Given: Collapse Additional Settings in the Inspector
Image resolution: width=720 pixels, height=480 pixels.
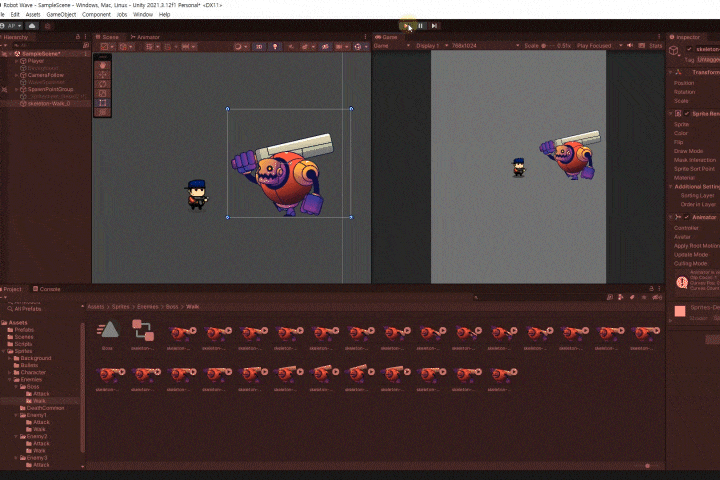Looking at the screenshot, I should coord(670,186).
